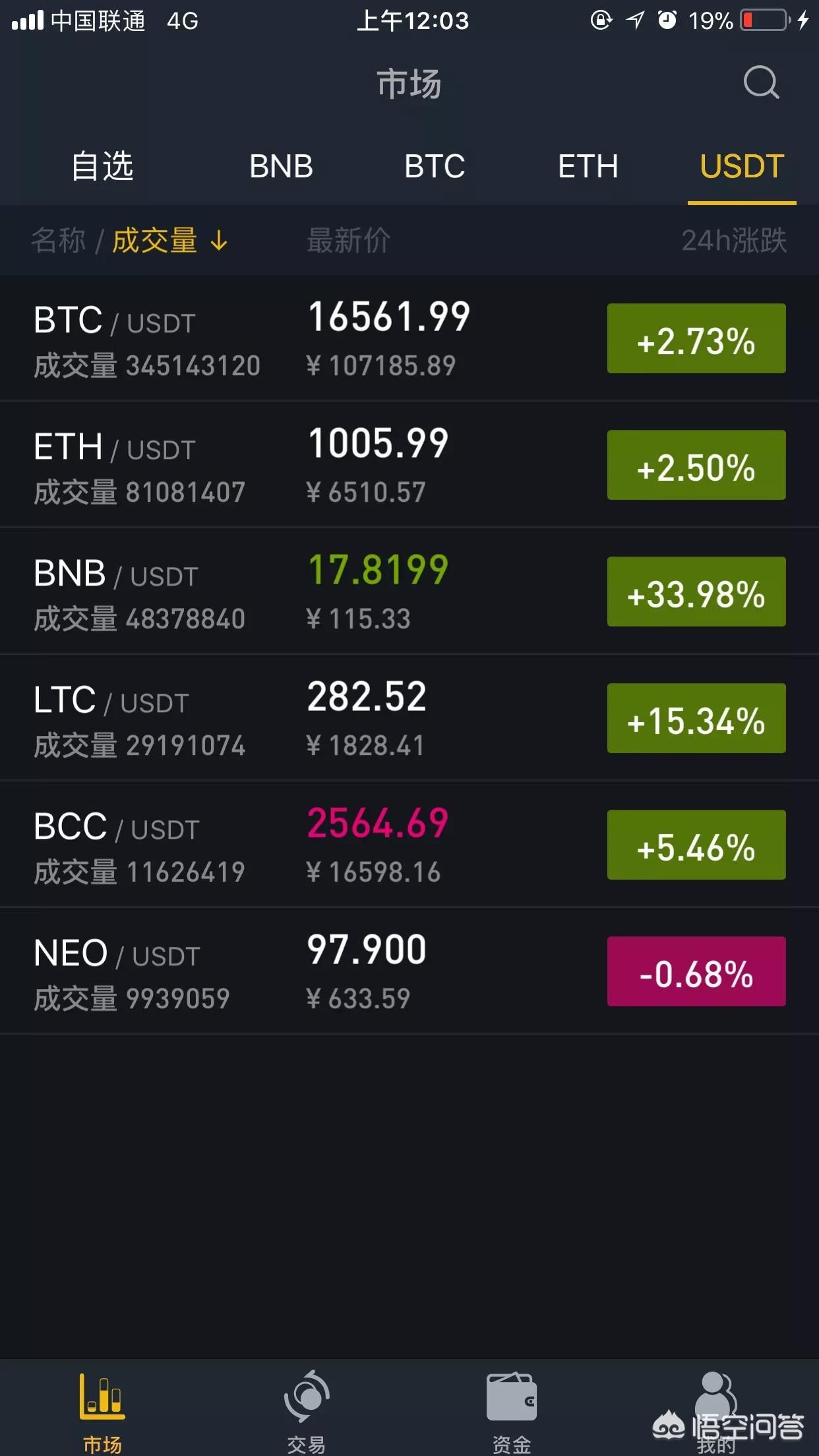Sort by 名称 column header
This screenshot has width=819, height=1456.
pos(58,241)
